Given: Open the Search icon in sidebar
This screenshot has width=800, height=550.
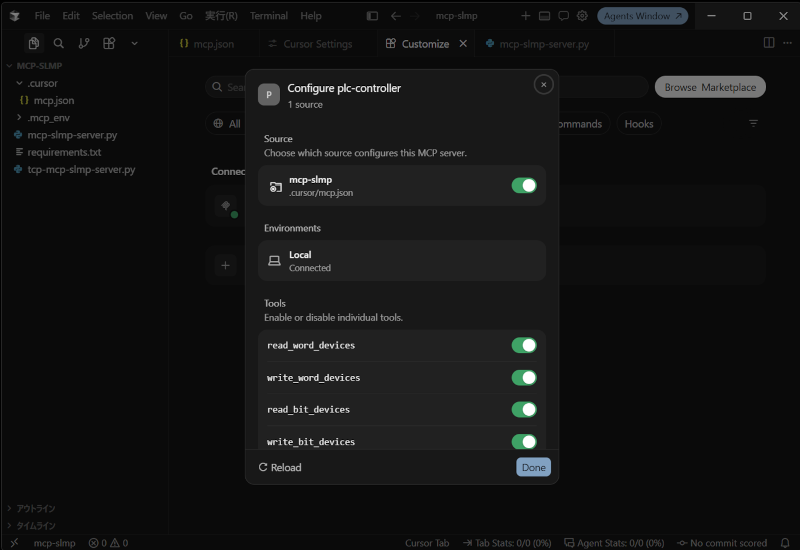Looking at the screenshot, I should pos(59,43).
